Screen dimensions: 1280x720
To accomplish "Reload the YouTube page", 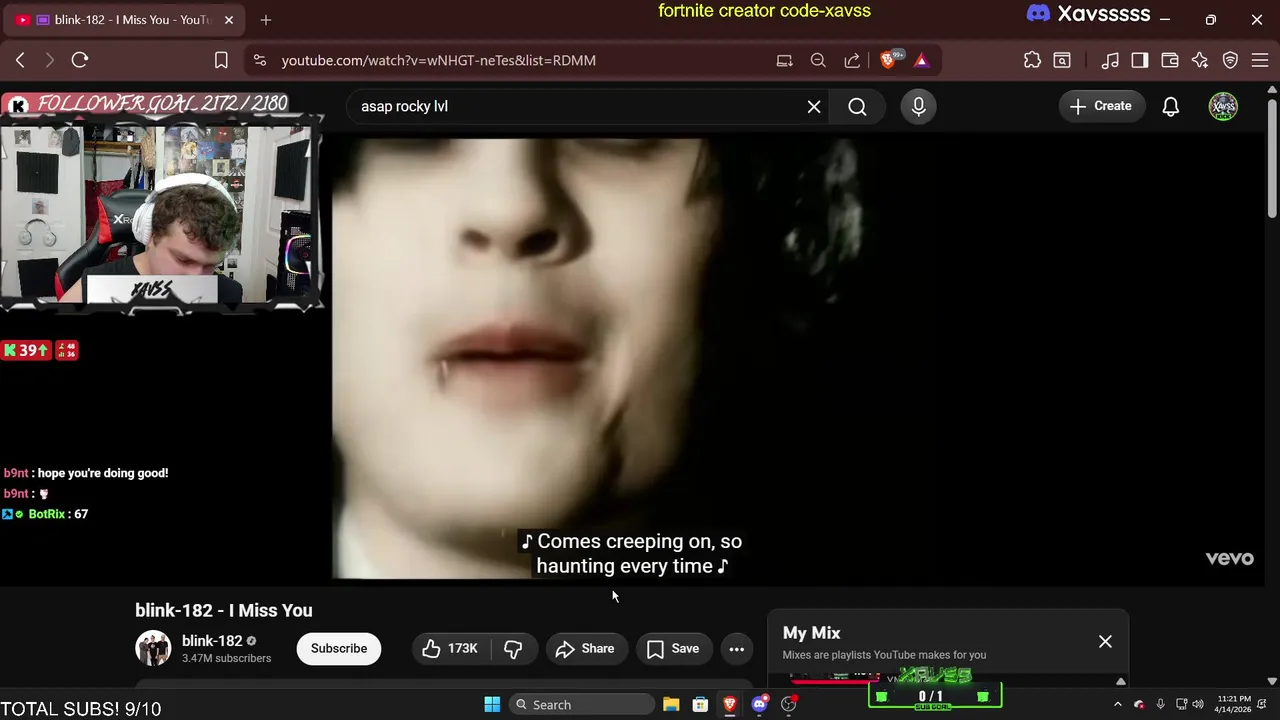I will pyautogui.click(x=80, y=60).
